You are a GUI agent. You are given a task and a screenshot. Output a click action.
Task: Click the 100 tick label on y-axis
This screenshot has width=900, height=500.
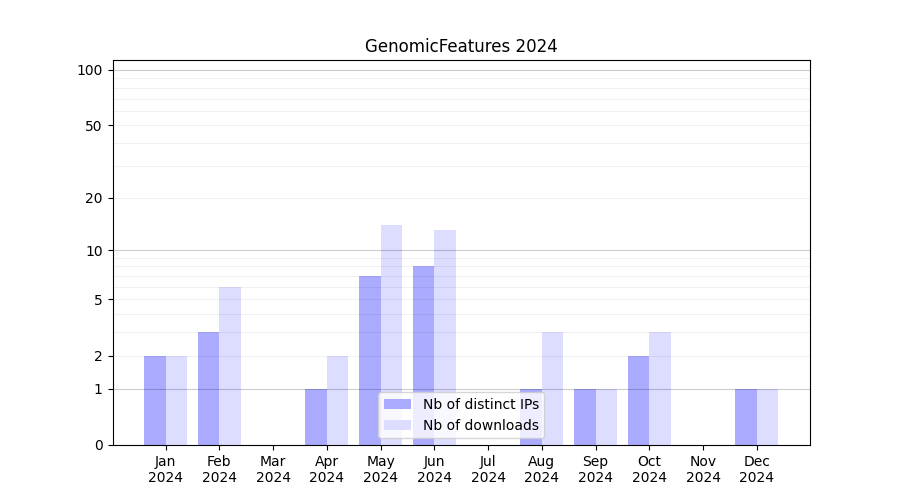(90, 70)
